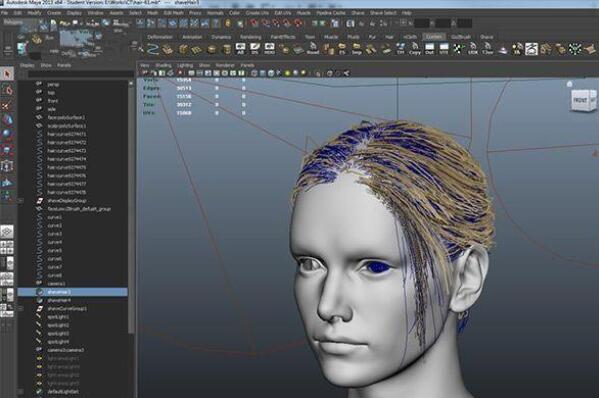Image resolution: width=599 pixels, height=398 pixels.
Task: Activate the Move tool
Action: coord(7,120)
